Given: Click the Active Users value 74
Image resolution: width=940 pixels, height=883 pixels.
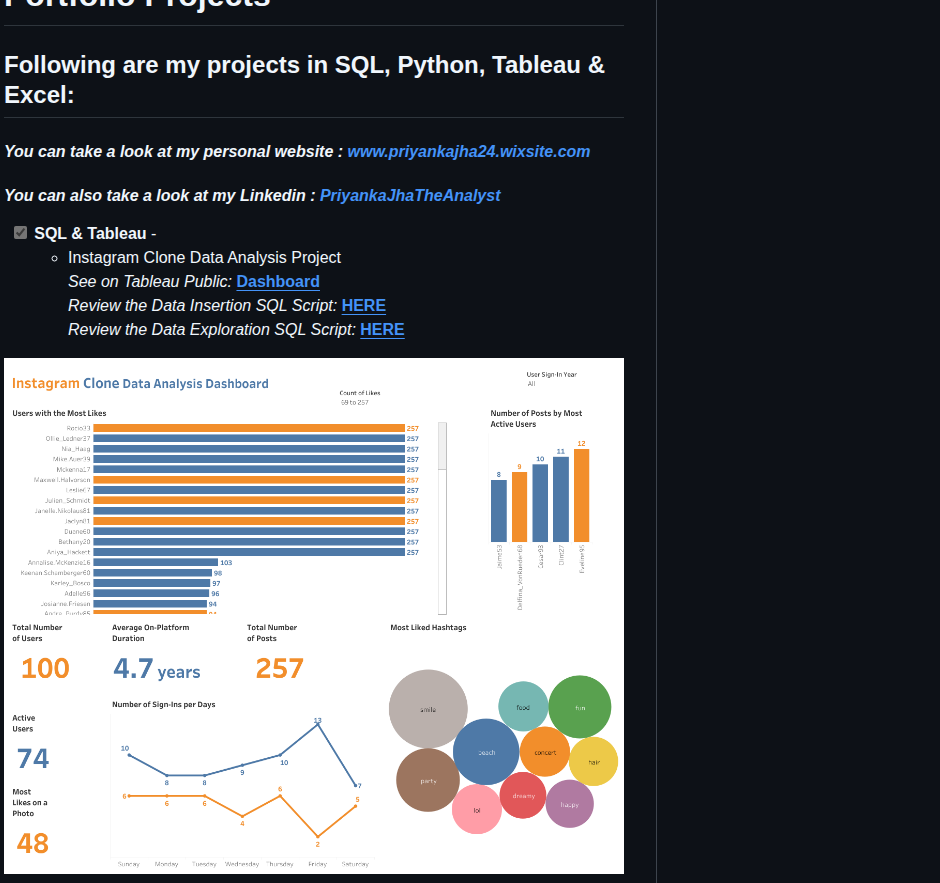Looking at the screenshot, I should [x=33, y=758].
